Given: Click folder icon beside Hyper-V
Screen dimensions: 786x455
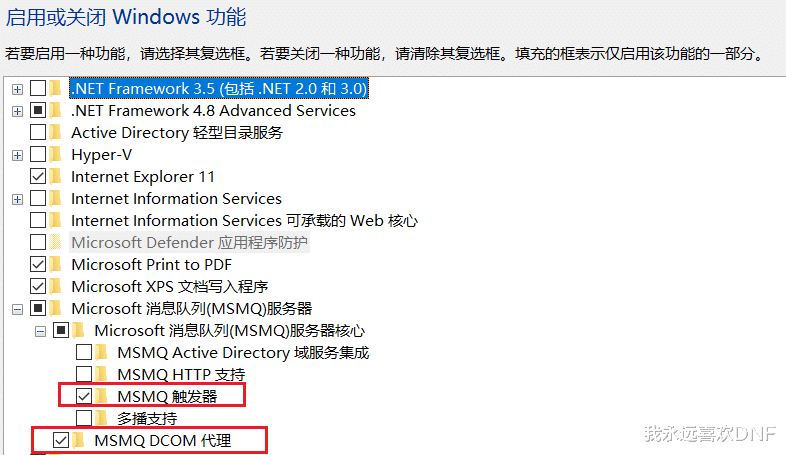Looking at the screenshot, I should [56, 155].
